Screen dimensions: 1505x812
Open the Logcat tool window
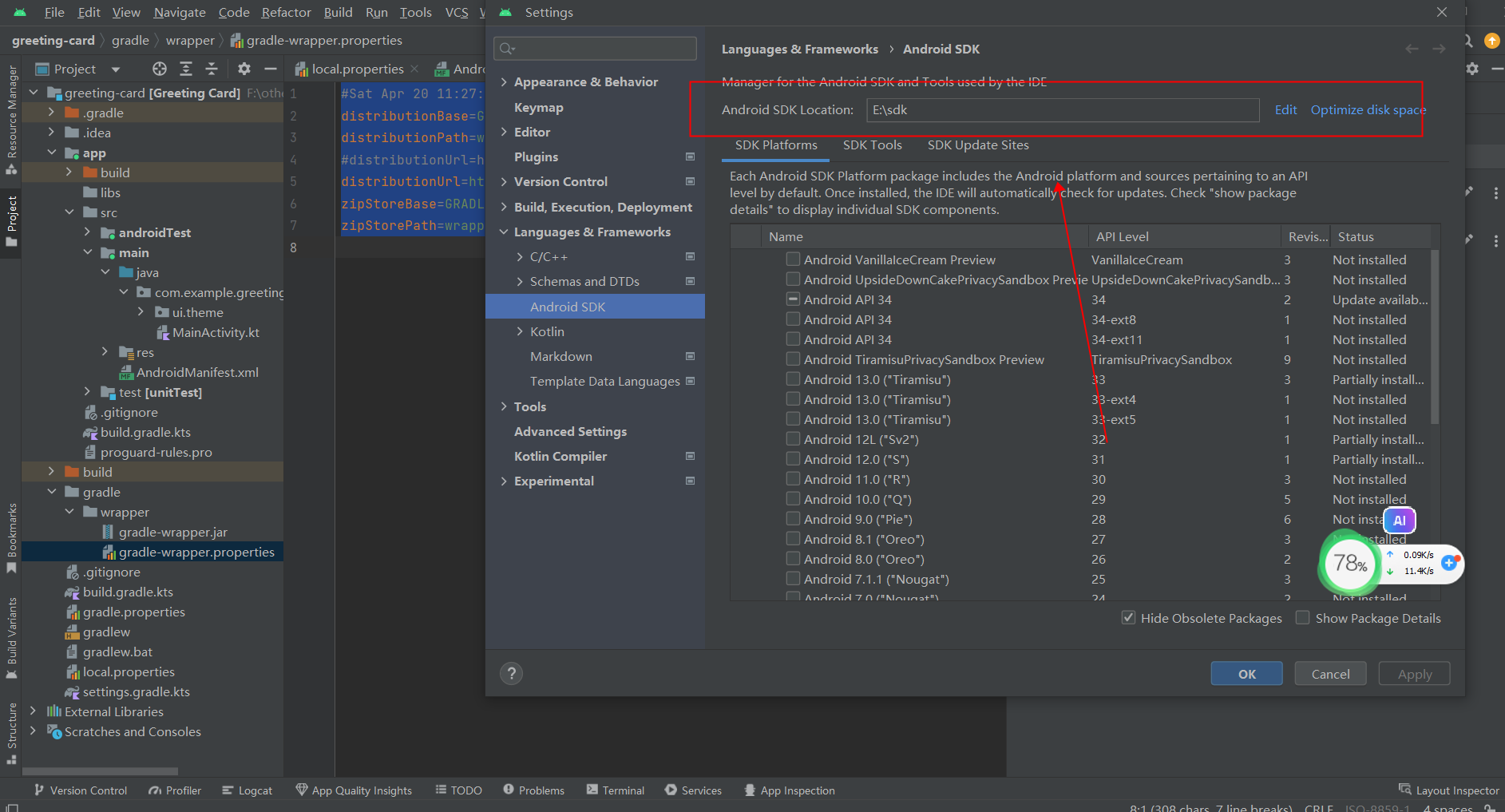(x=248, y=790)
